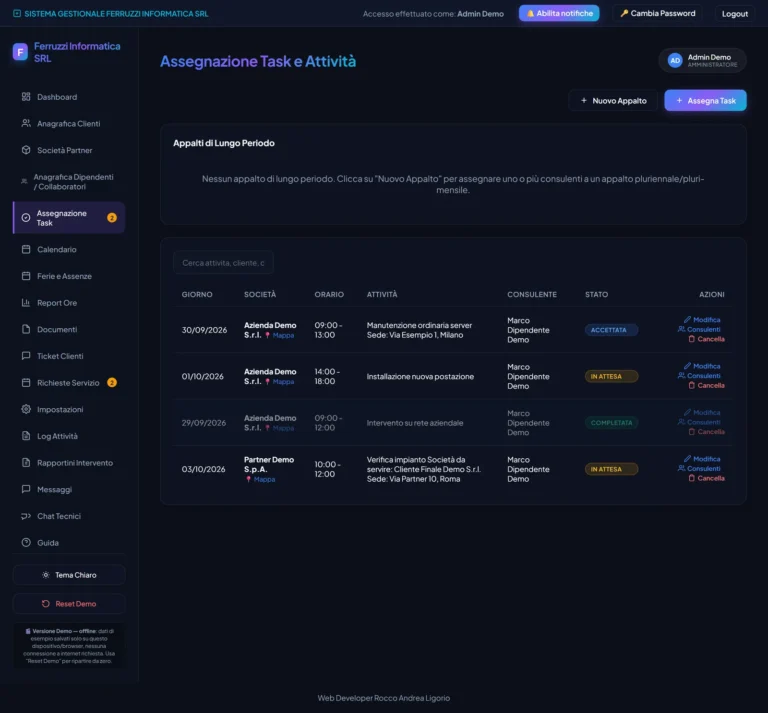
Task: Click the Admin Demo profile chip
Action: [702, 60]
